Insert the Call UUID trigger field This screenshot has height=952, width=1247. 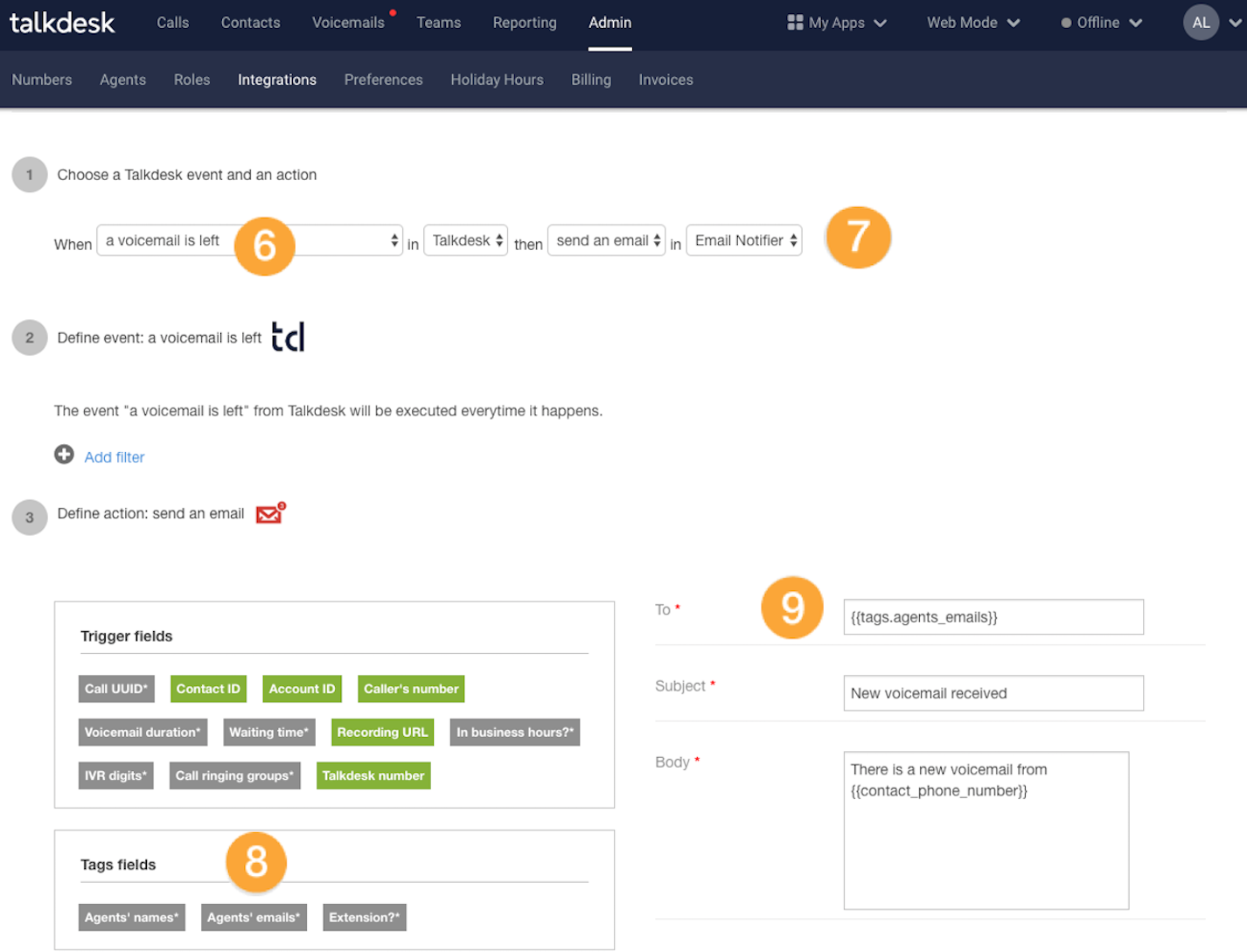[x=116, y=689]
